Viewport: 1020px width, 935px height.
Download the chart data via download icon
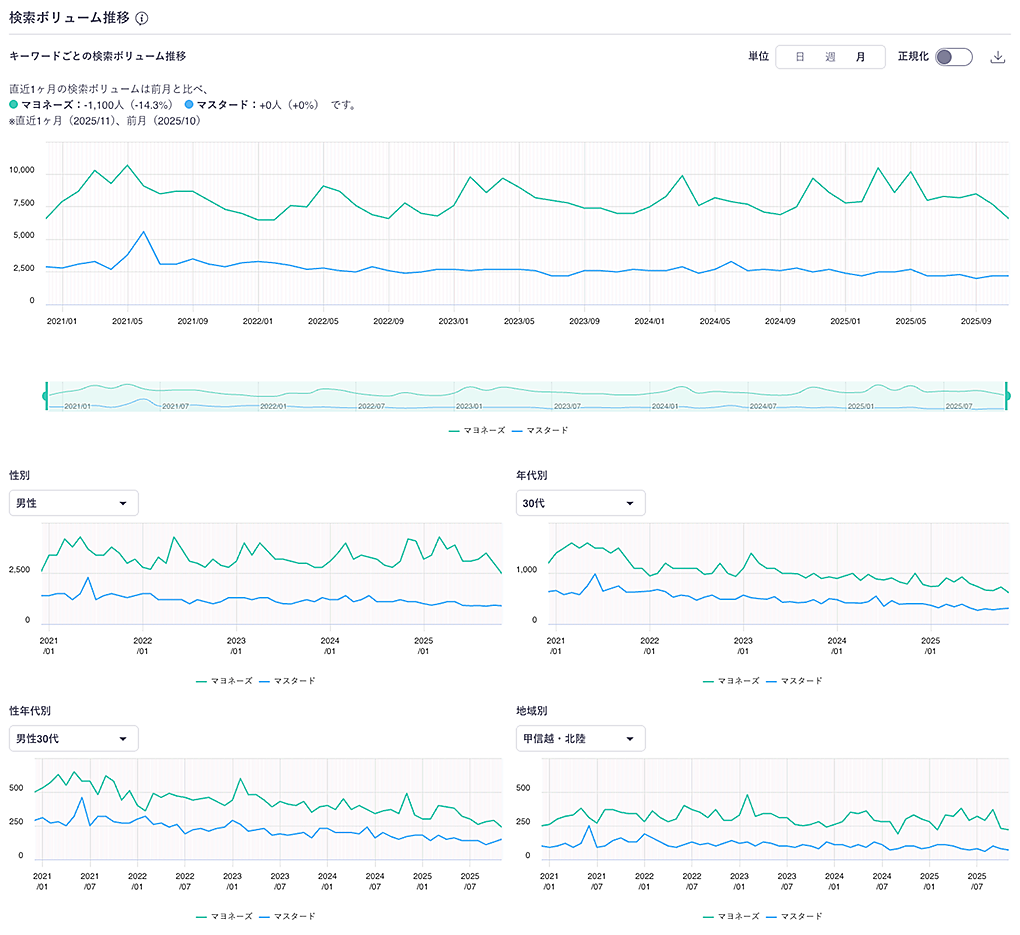tap(996, 57)
